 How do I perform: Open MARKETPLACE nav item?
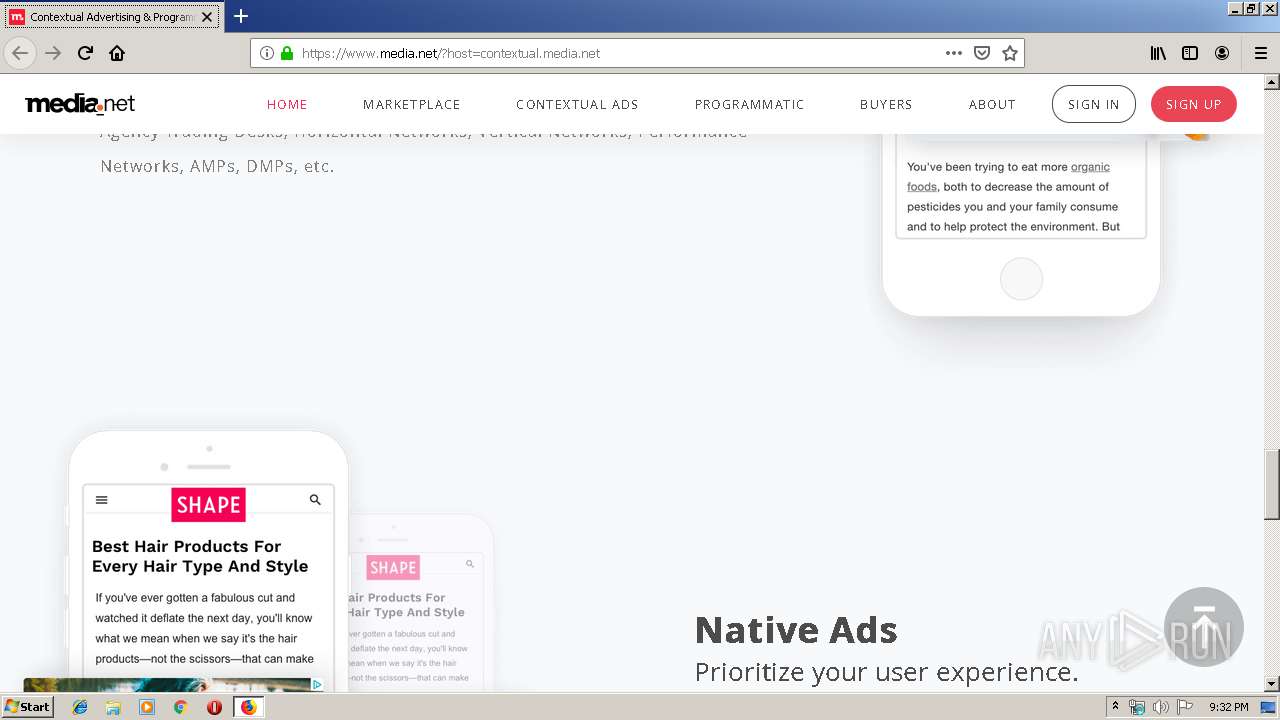click(412, 104)
